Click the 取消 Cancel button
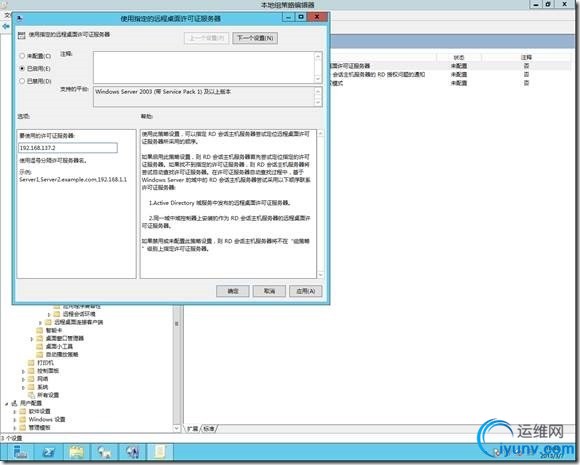Screen dimensions: 580x465 coord(269,291)
